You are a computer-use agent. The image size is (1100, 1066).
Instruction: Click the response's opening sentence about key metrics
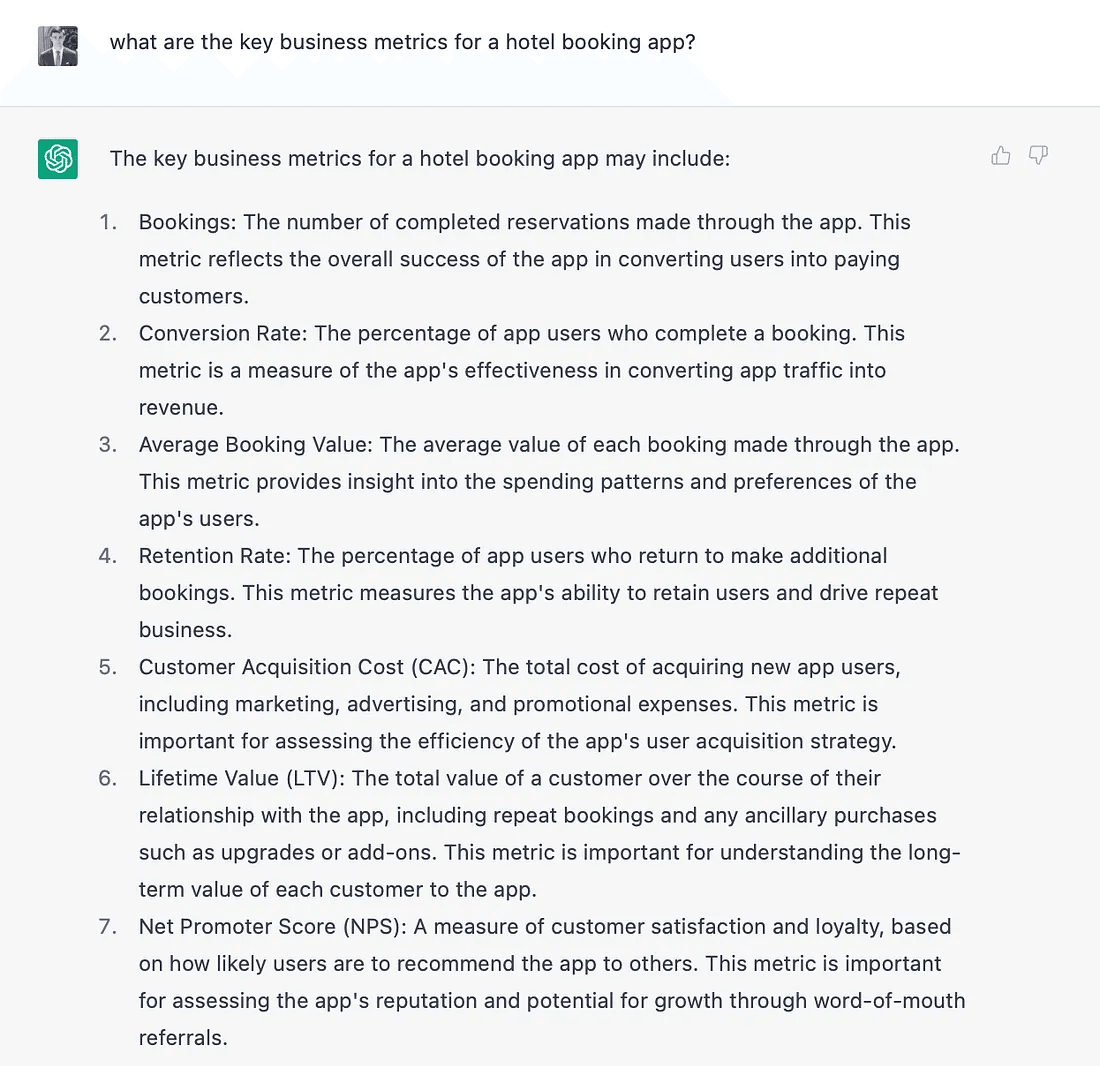click(x=420, y=159)
